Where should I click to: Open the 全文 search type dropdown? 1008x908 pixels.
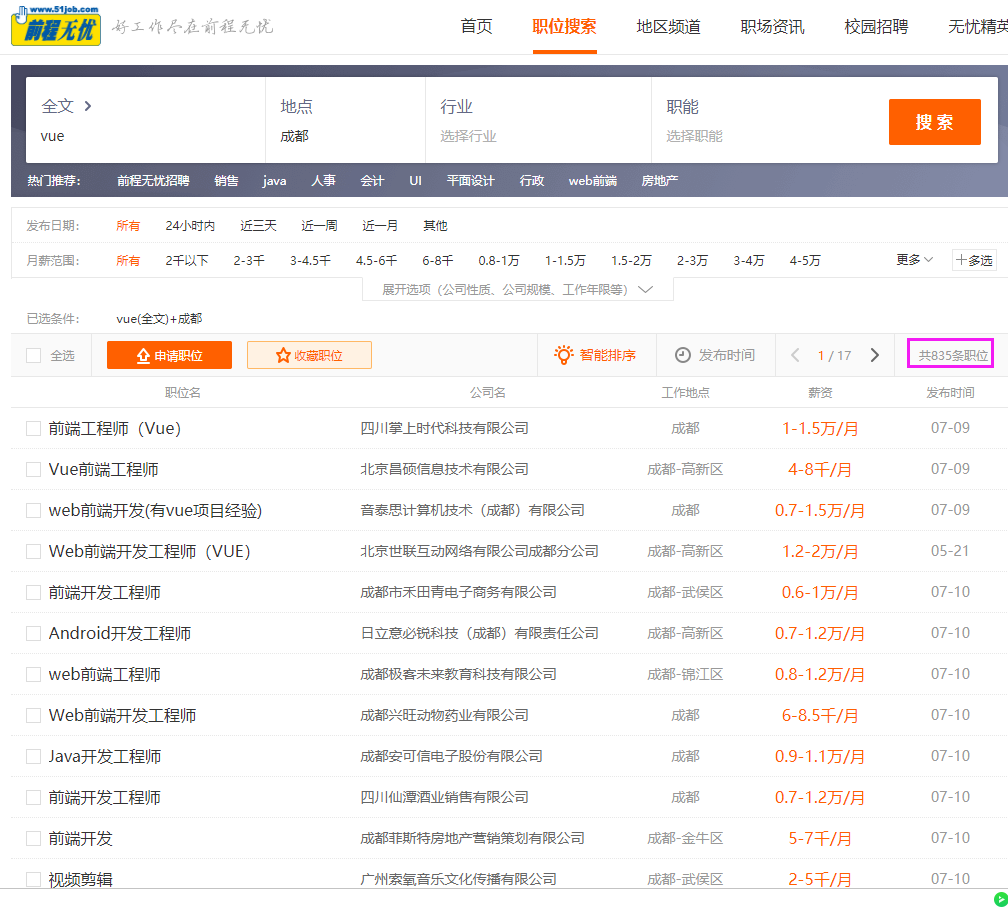tap(66, 106)
